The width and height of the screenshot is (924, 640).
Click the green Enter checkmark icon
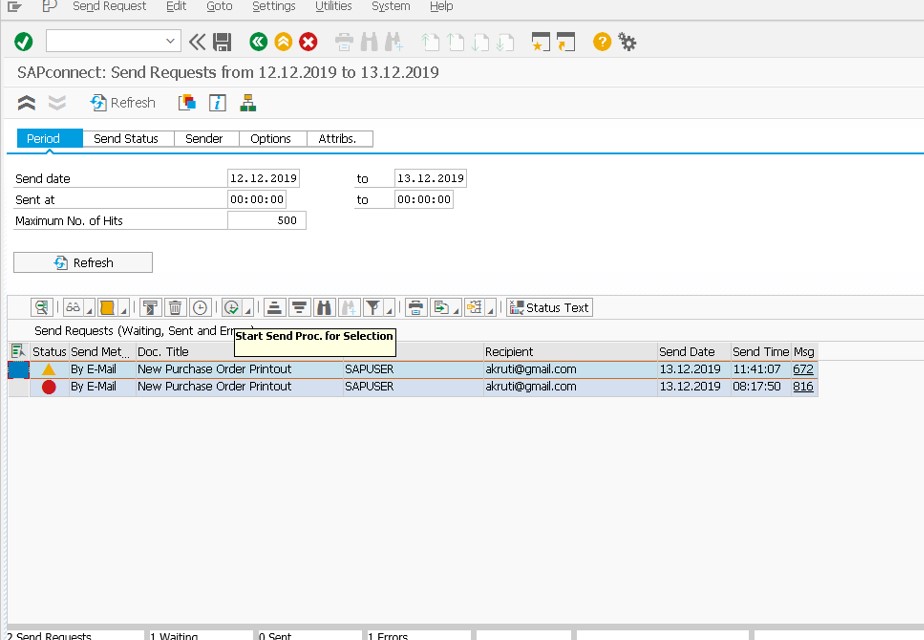click(24, 42)
